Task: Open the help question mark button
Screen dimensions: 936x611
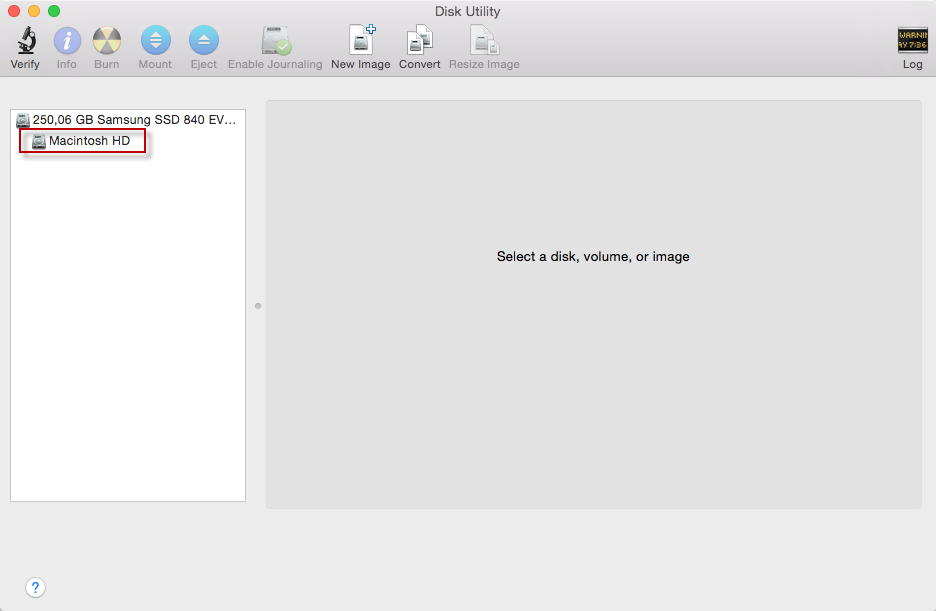Action: pyautogui.click(x=35, y=588)
